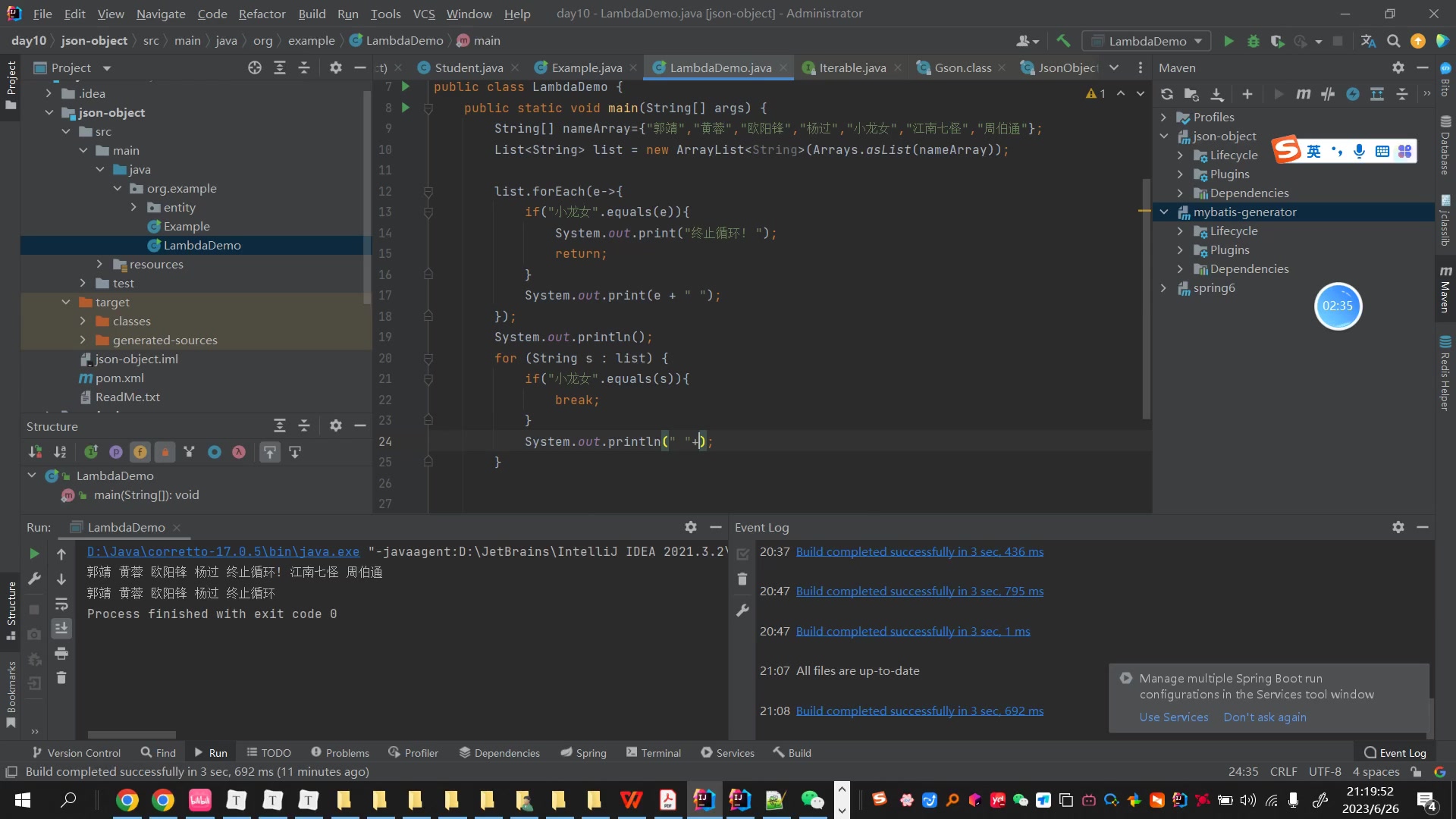Sort Structure alphabetically icon

click(60, 452)
